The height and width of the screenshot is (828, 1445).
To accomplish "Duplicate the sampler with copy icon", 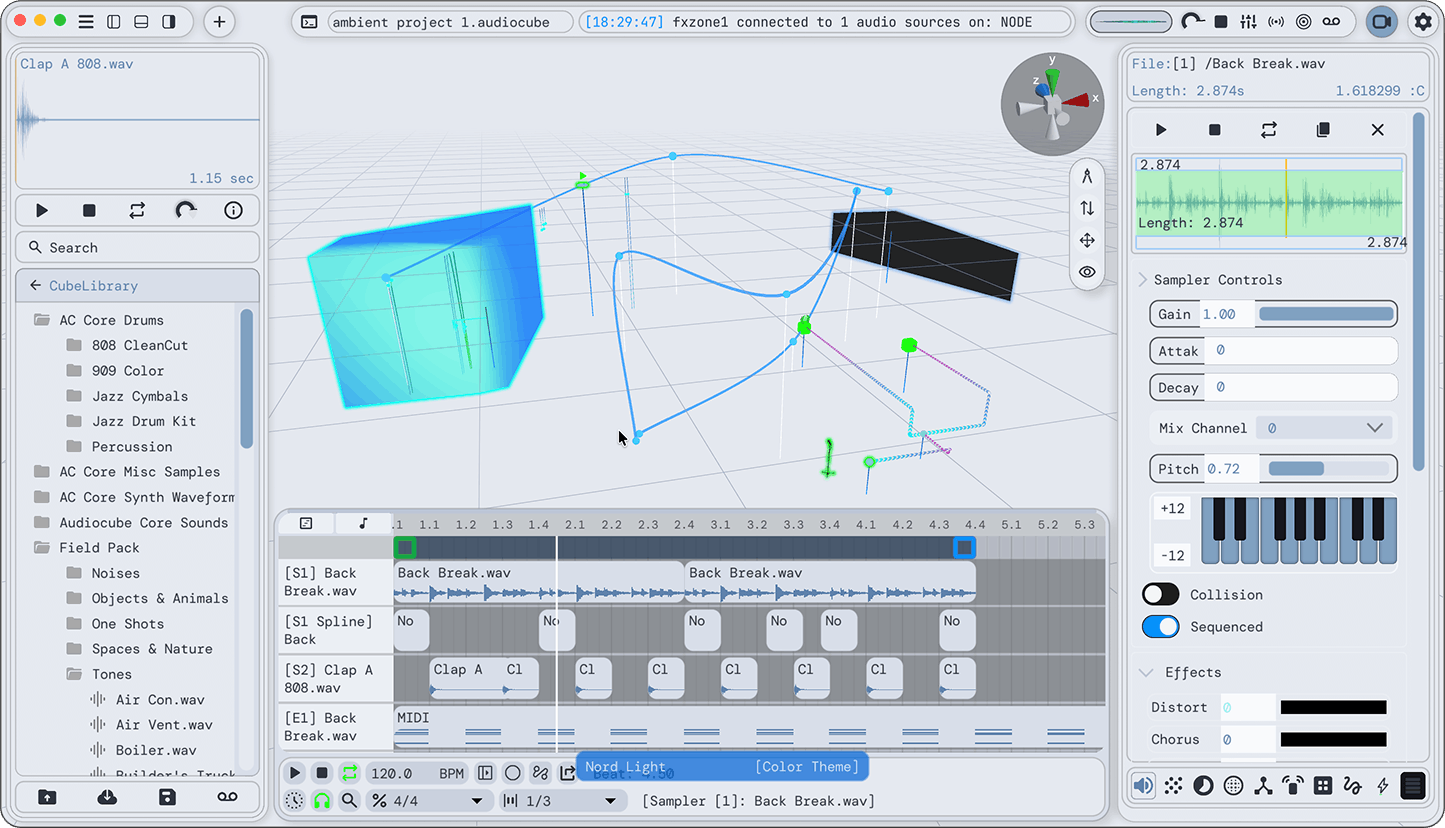I will 1323,130.
